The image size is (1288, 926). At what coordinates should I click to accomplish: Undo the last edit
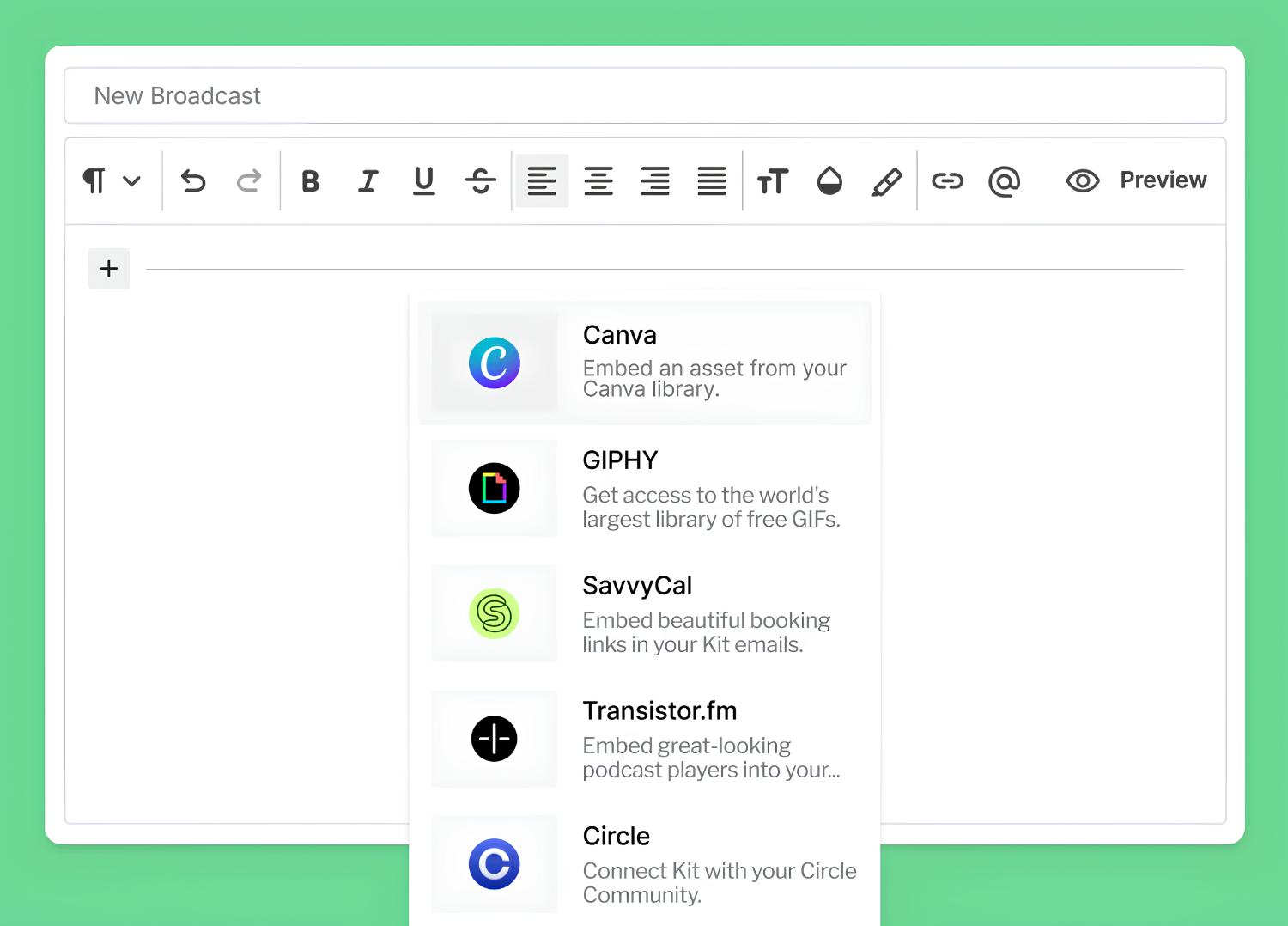(193, 181)
